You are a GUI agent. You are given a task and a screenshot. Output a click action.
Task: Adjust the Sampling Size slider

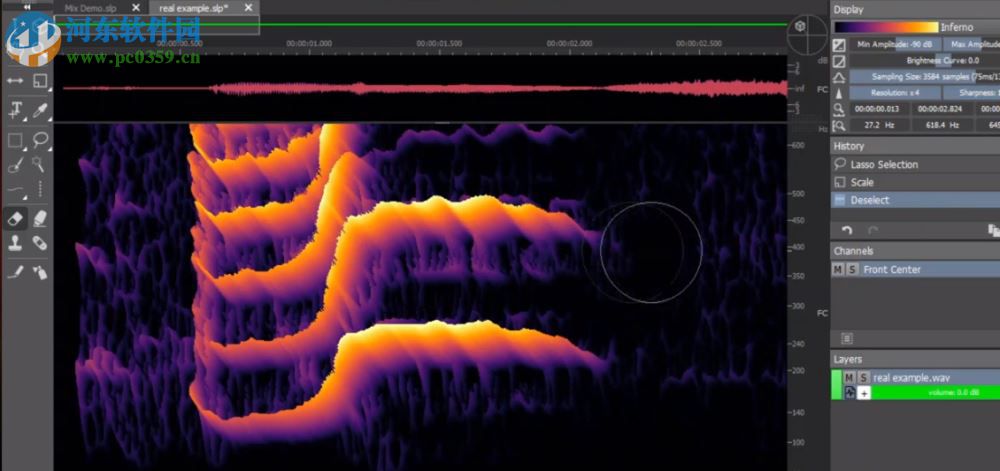(925, 76)
